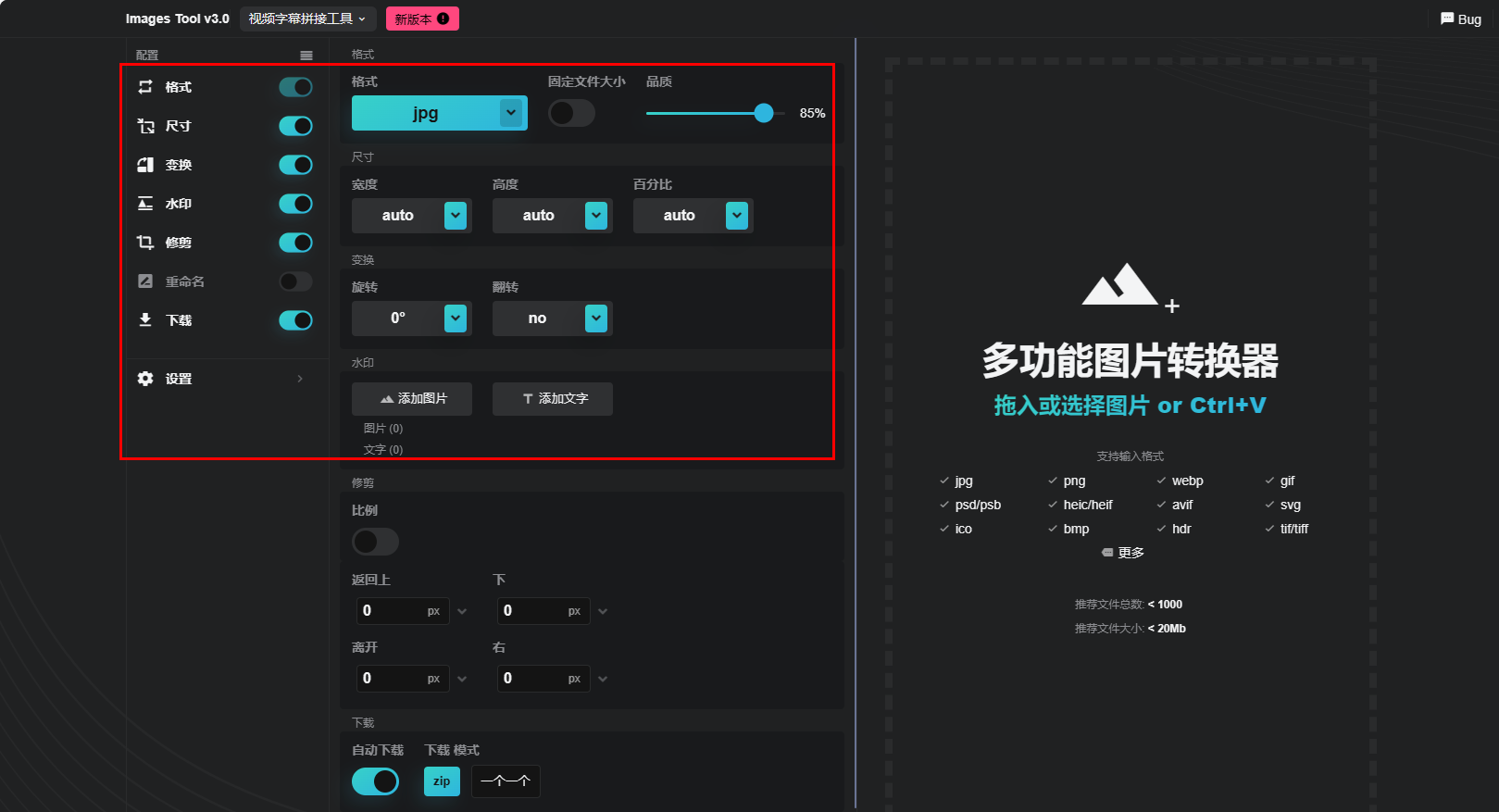Open the 视频字幕拼接工具 dropdown
The width and height of the screenshot is (1499, 812).
coord(307,19)
